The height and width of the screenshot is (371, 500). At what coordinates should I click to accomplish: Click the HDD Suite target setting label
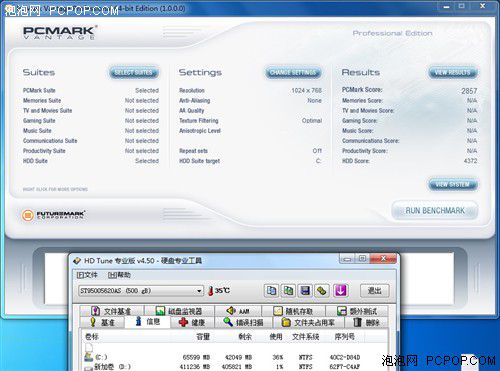[199, 161]
